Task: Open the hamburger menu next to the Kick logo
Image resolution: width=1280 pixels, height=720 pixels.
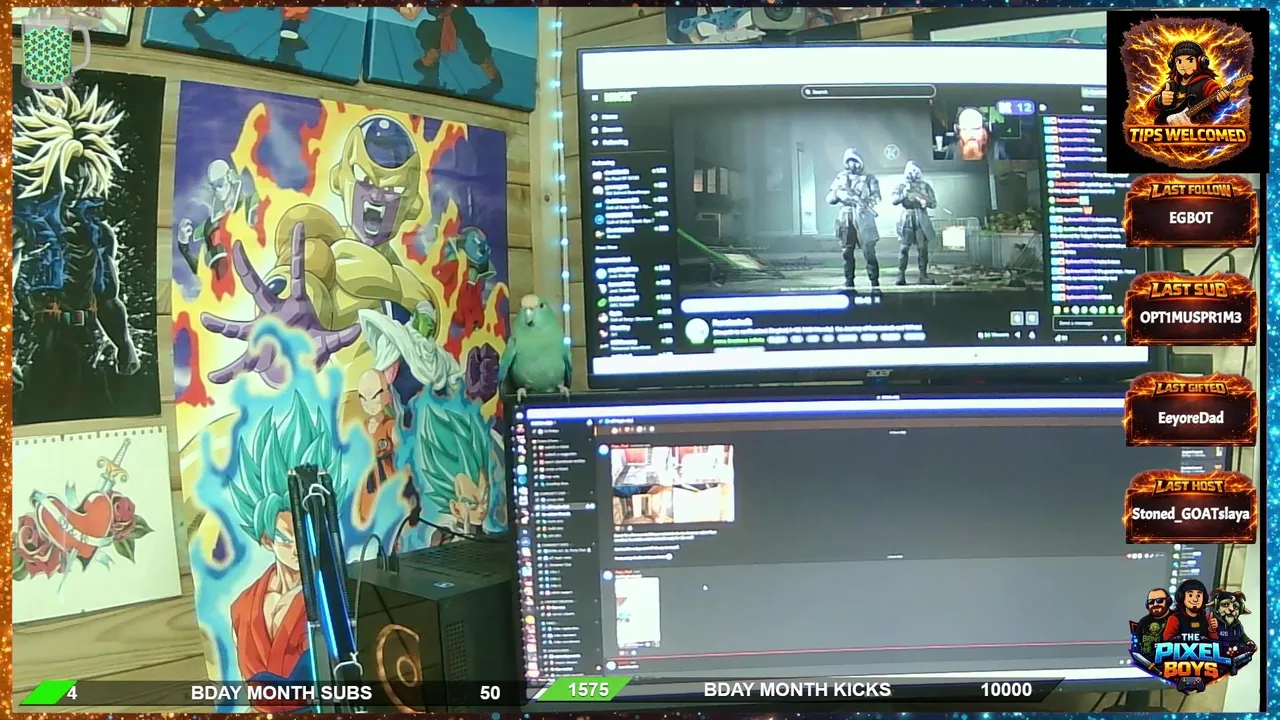Action: (595, 98)
